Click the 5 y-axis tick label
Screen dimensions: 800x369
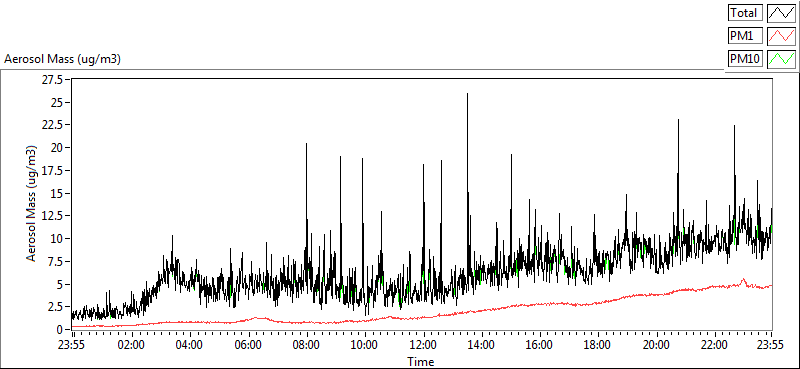(60, 284)
